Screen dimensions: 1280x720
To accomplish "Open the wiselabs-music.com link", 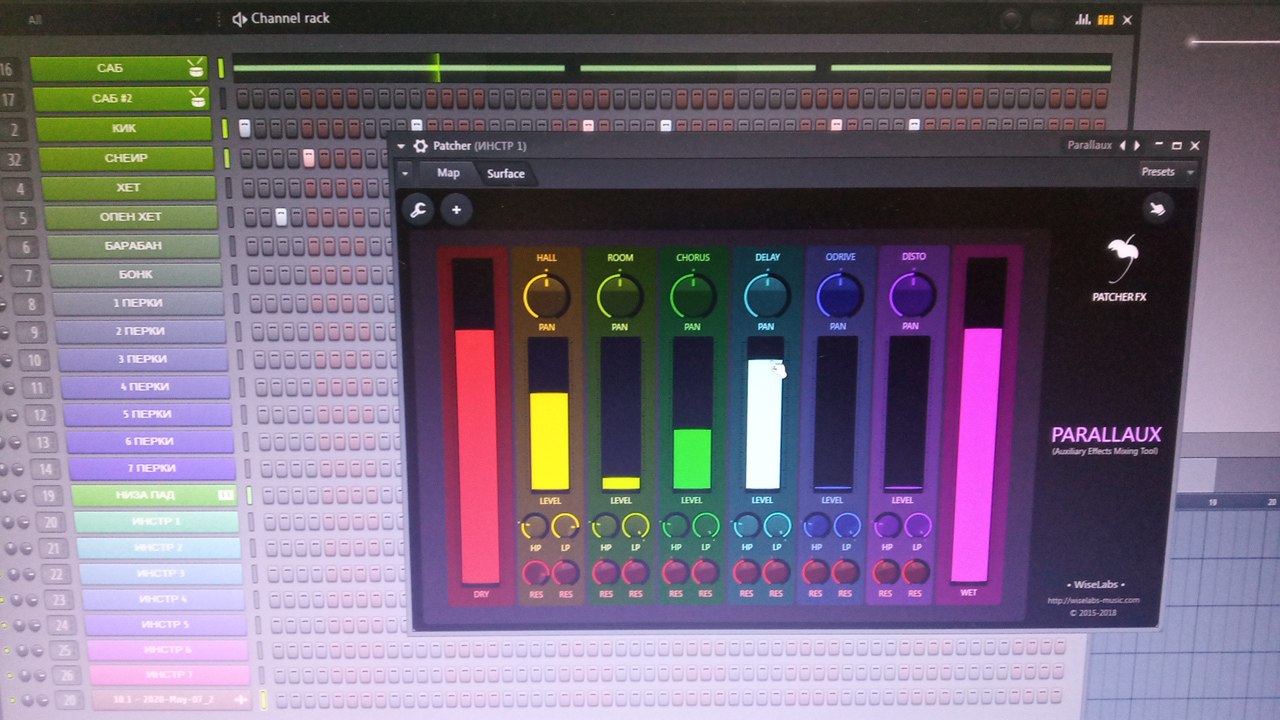I will point(1093,600).
